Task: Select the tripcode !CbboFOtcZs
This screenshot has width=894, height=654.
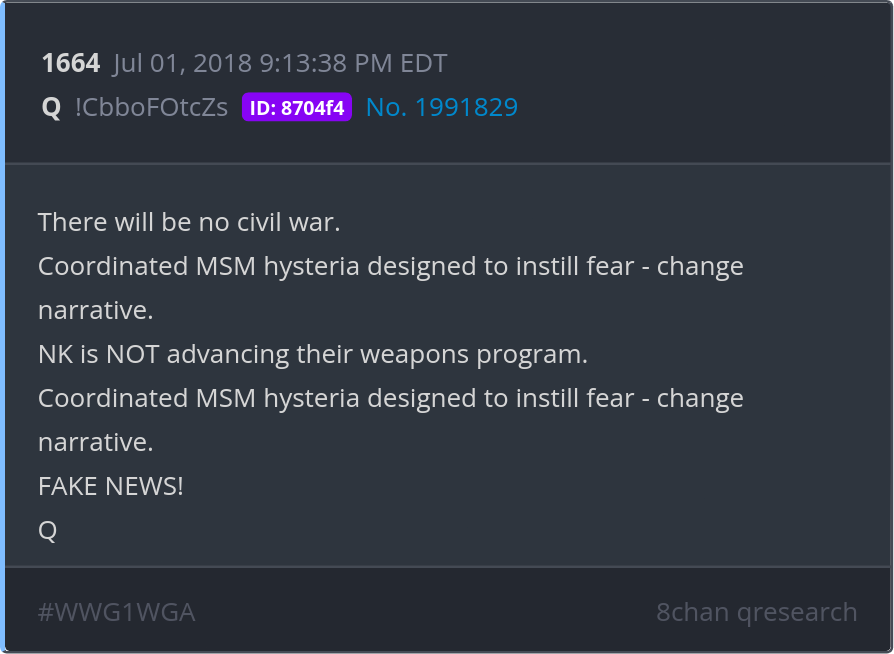Action: 151,107
